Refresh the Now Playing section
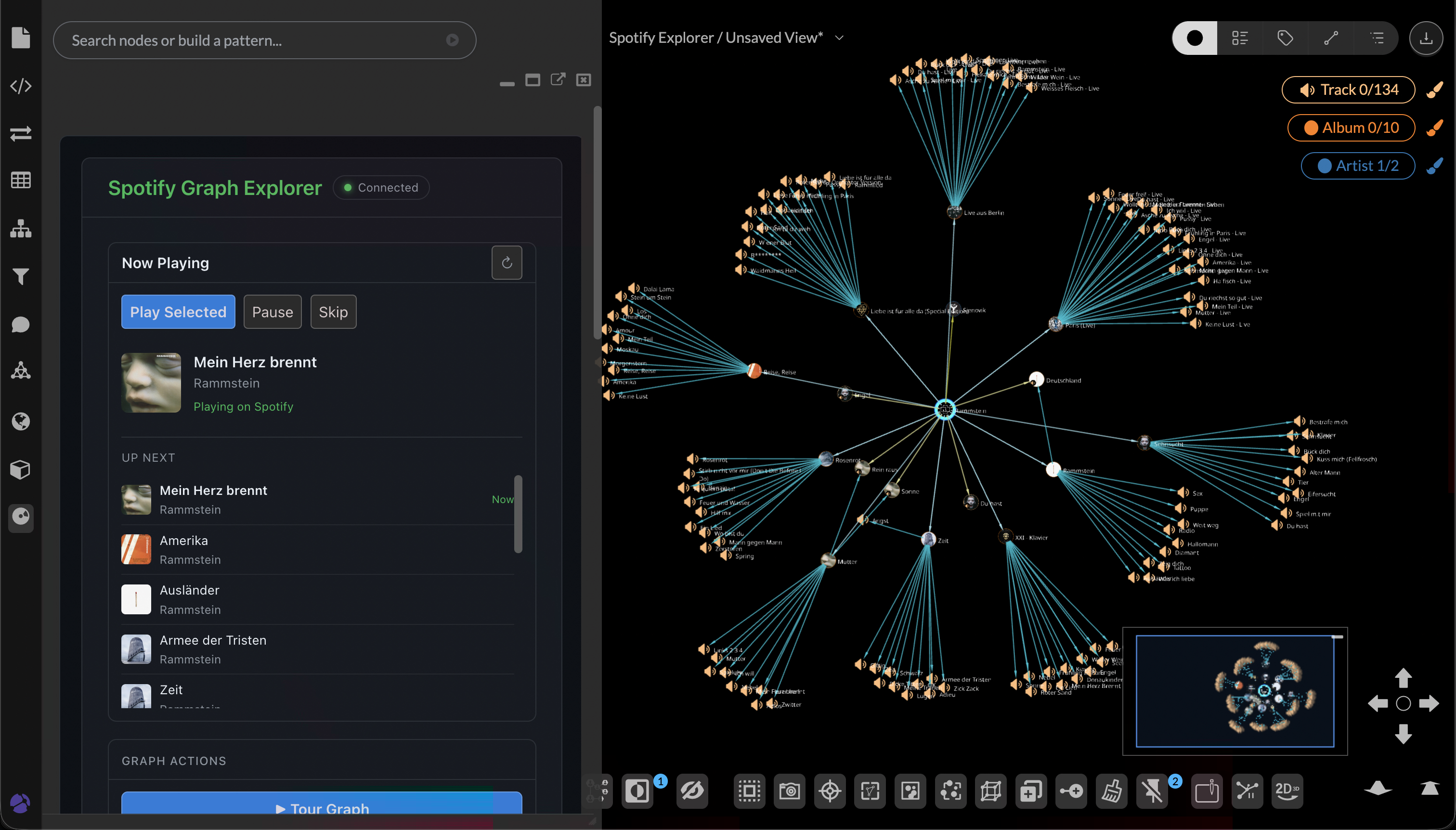This screenshot has height=830, width=1456. click(507, 263)
